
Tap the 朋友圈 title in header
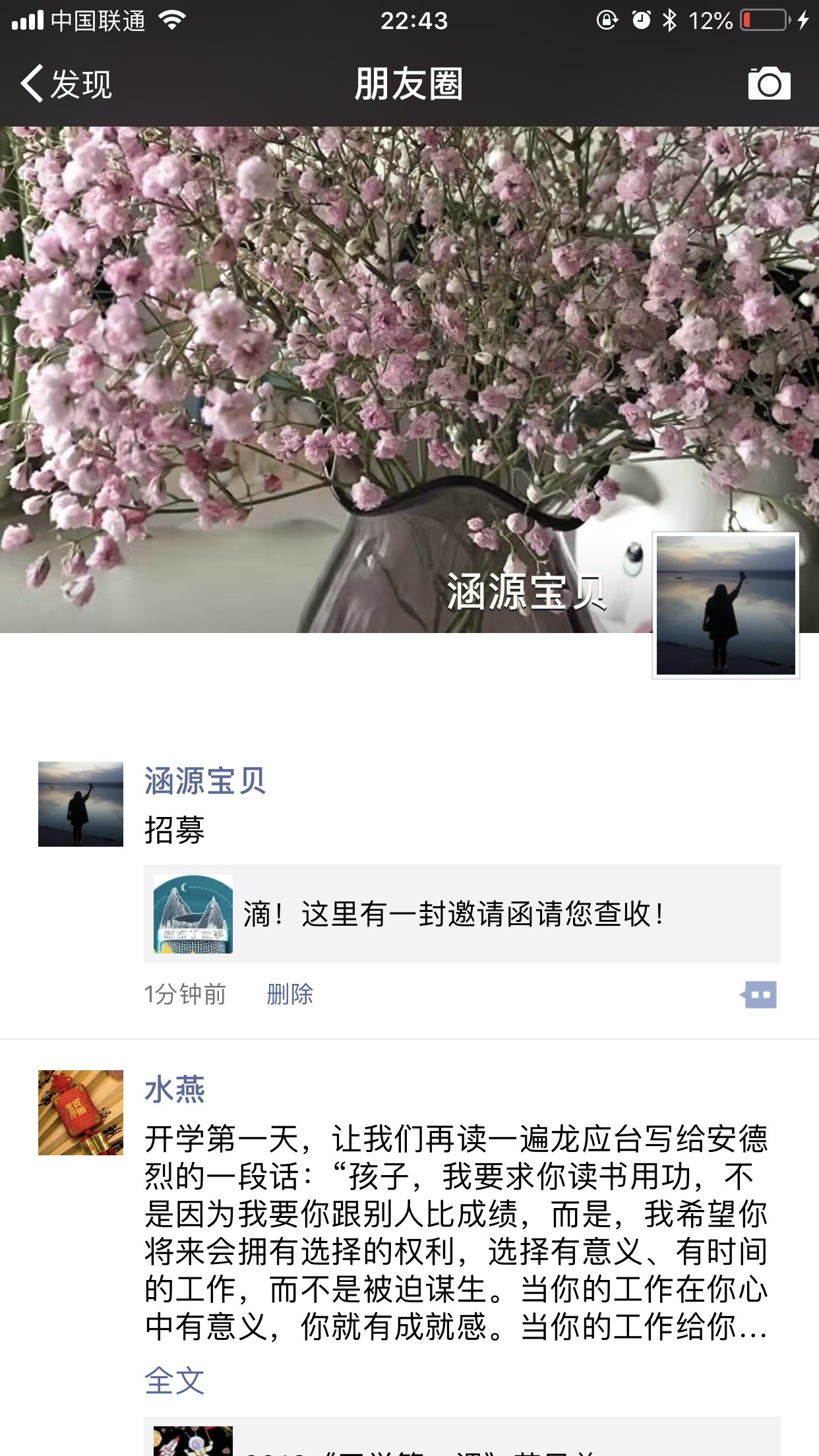409,84
